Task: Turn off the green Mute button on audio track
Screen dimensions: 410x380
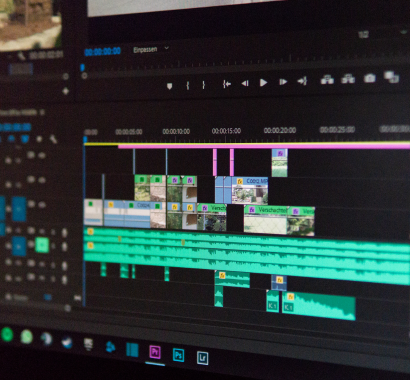Action: click(x=42, y=245)
